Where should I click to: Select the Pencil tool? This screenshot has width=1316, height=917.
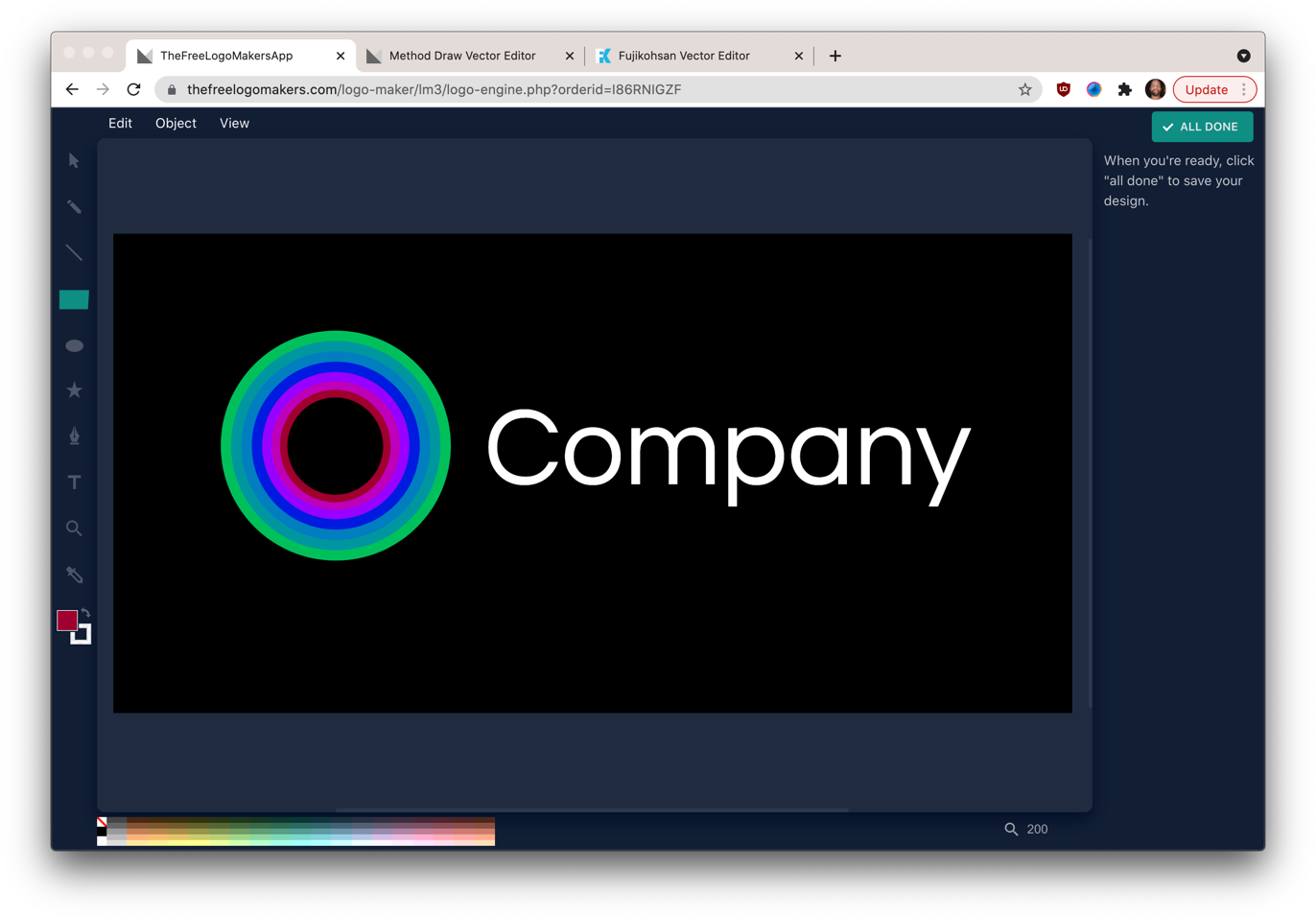(74, 207)
